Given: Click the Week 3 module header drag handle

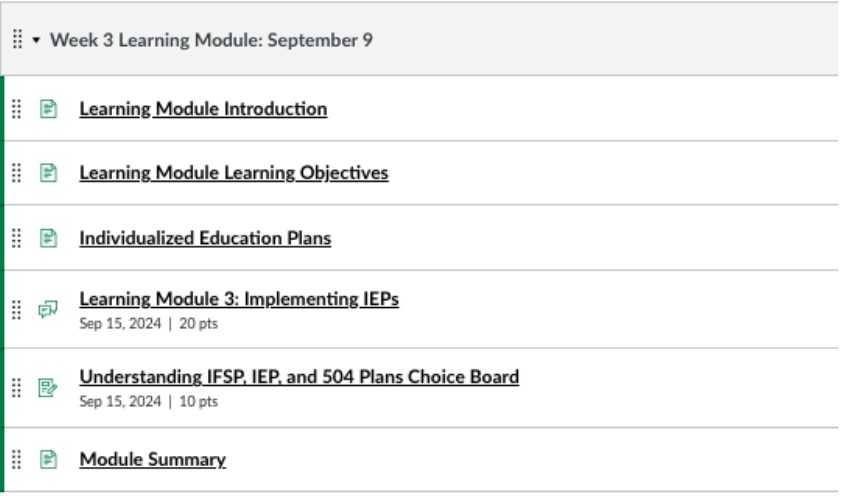Looking at the screenshot, I should (17, 39).
